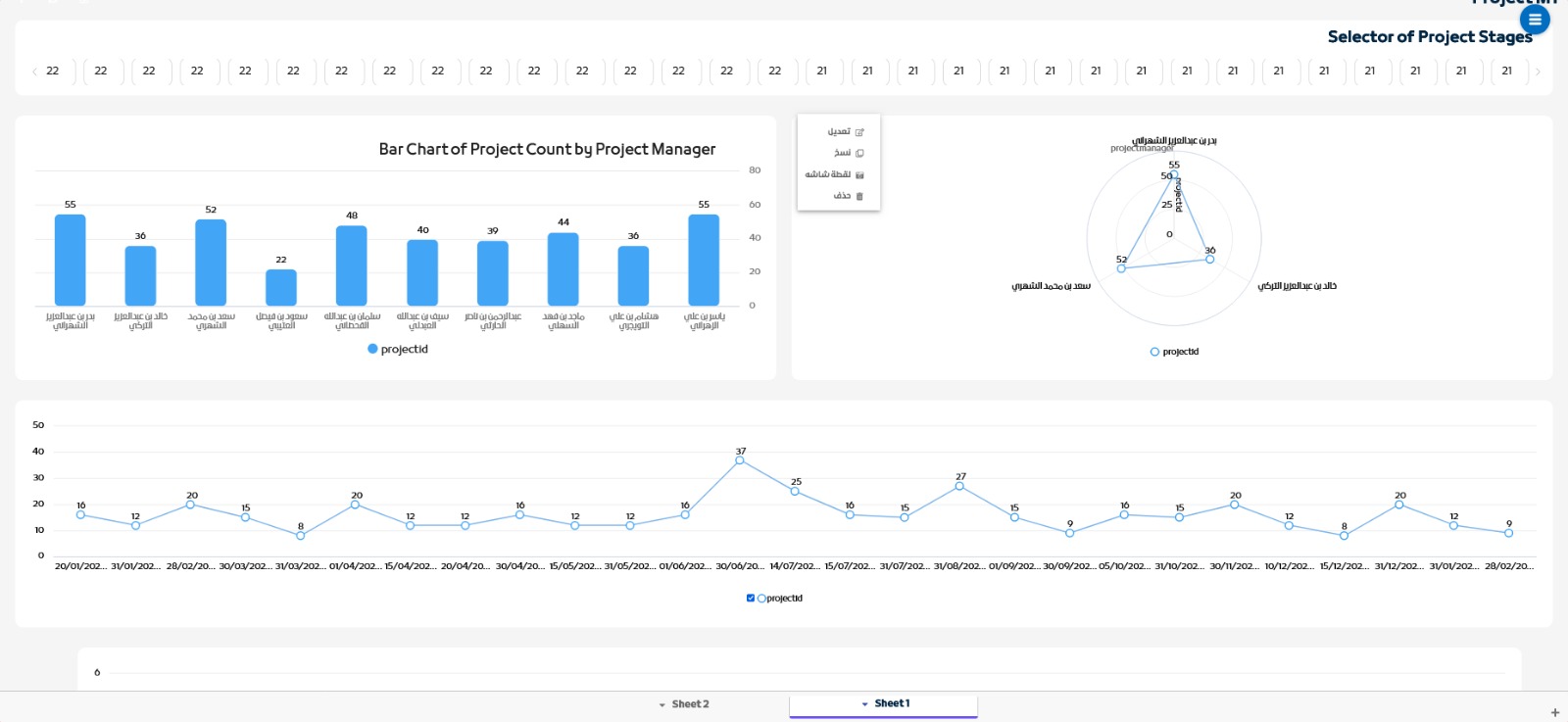Select the leftmost 22 stage chip
The height and width of the screenshot is (722, 1568).
point(53,72)
